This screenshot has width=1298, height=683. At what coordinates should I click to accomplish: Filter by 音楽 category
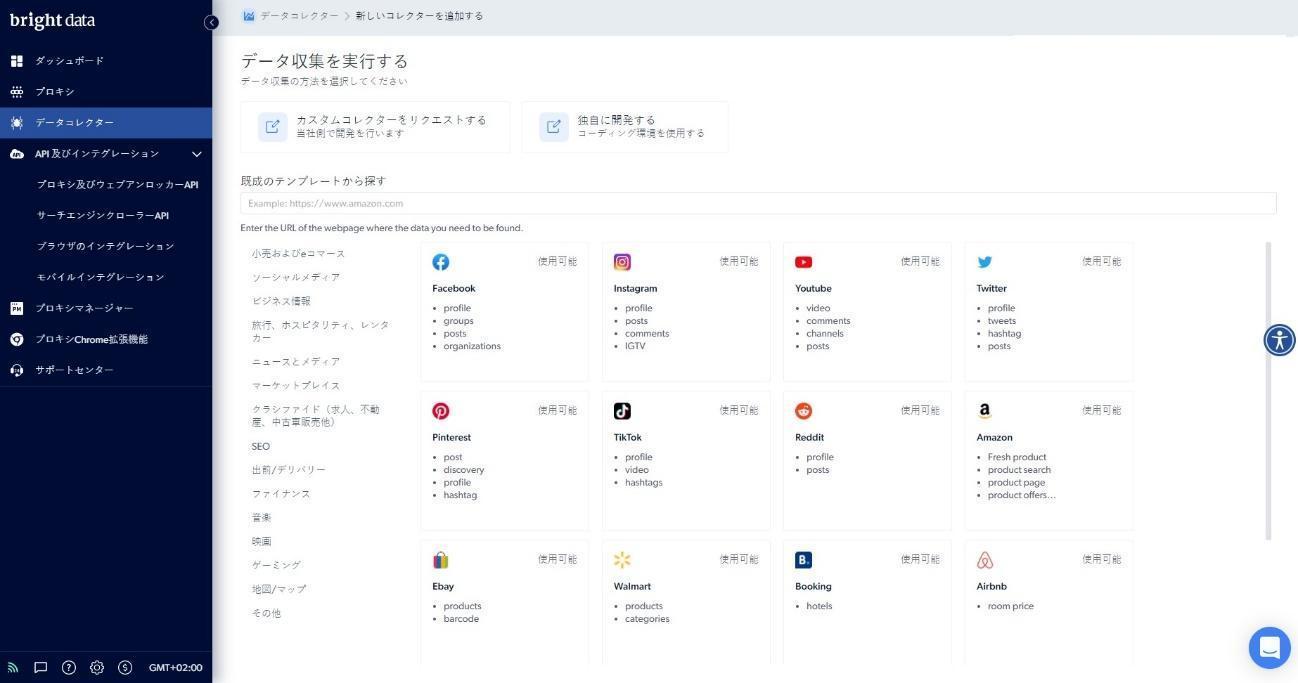261,518
